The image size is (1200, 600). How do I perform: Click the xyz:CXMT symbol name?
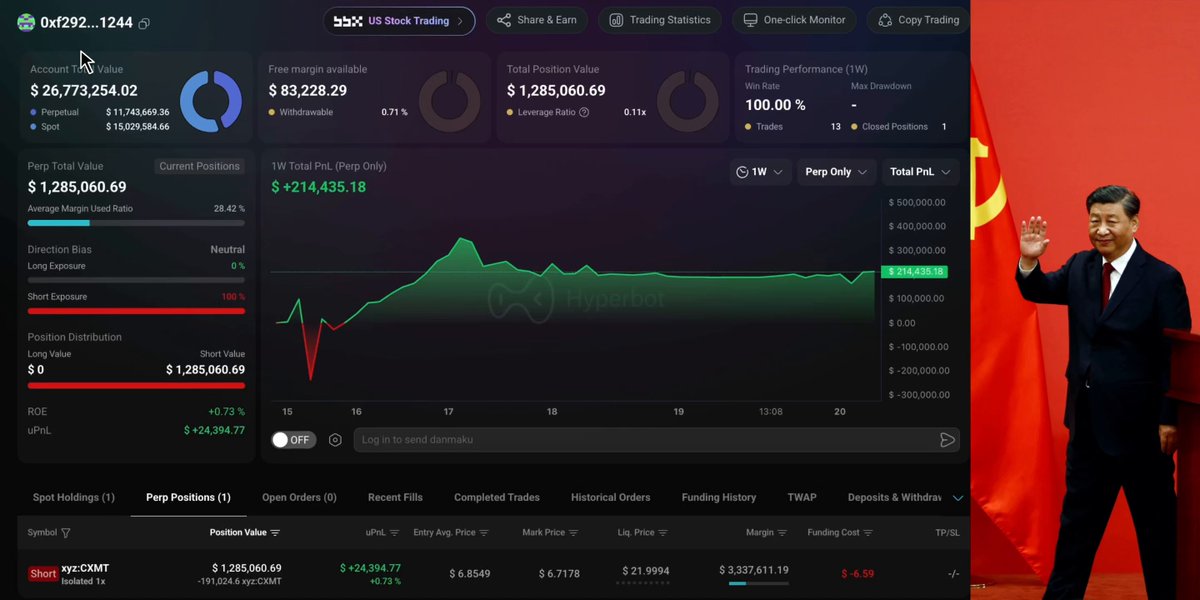click(85, 568)
